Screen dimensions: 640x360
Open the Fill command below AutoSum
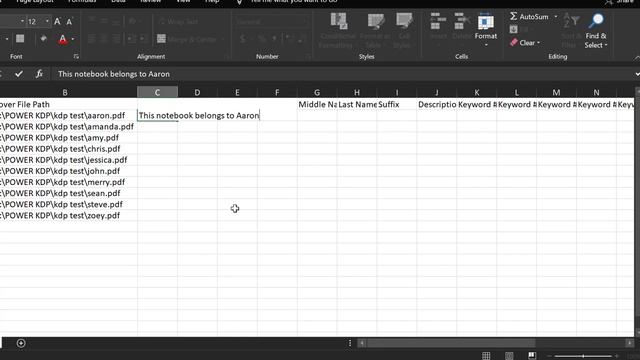point(519,29)
